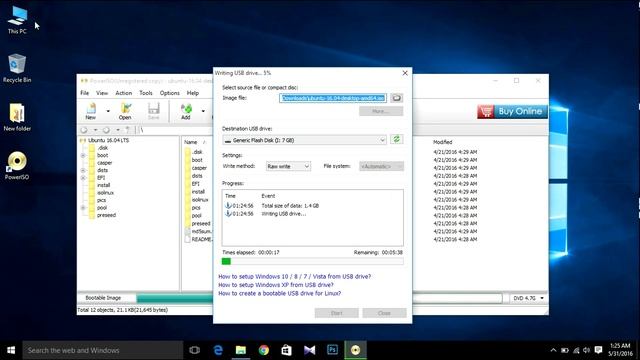Click the Start button in the dialog

pyautogui.click(x=336, y=313)
